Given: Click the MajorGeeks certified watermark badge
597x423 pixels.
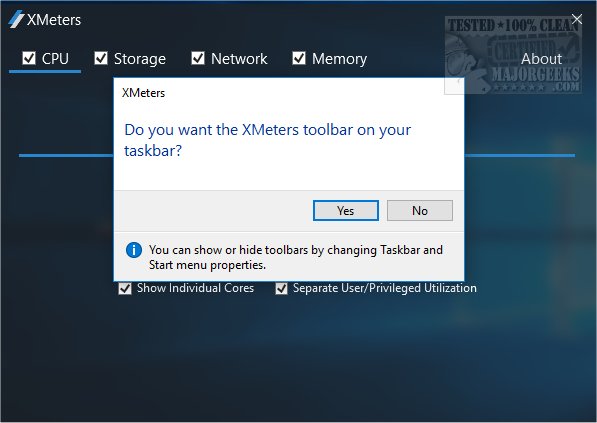Looking at the screenshot, I should pos(513,54).
